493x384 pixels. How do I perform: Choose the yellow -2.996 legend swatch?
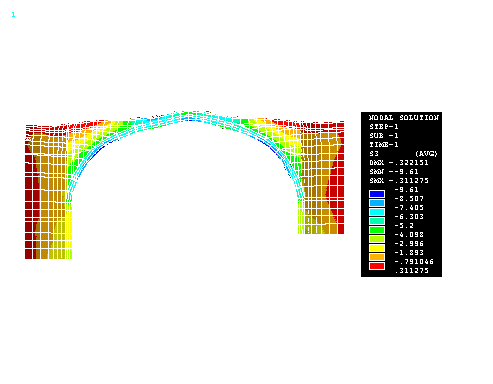pyautogui.click(x=377, y=248)
